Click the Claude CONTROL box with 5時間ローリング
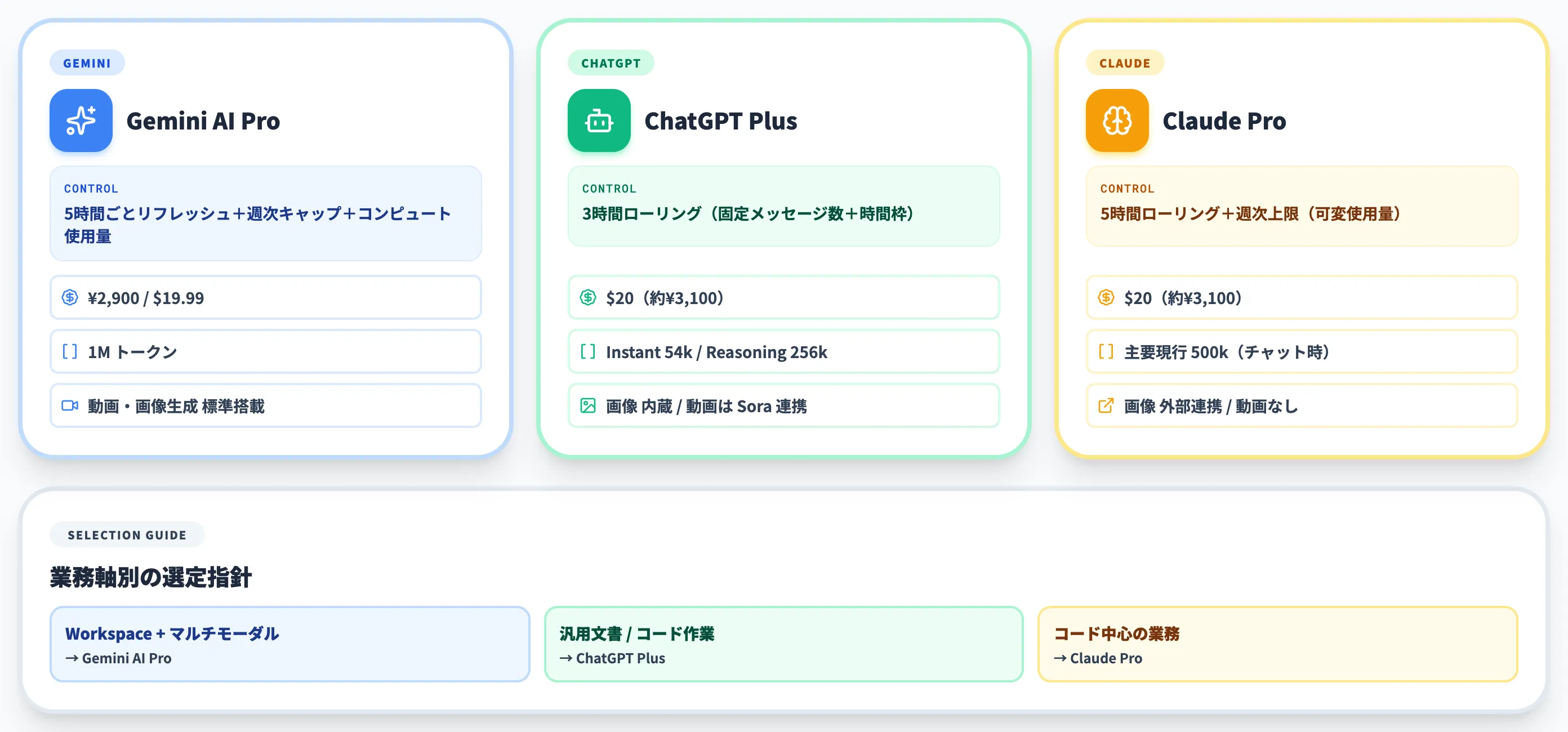This screenshot has width=1568, height=732. 1302,206
